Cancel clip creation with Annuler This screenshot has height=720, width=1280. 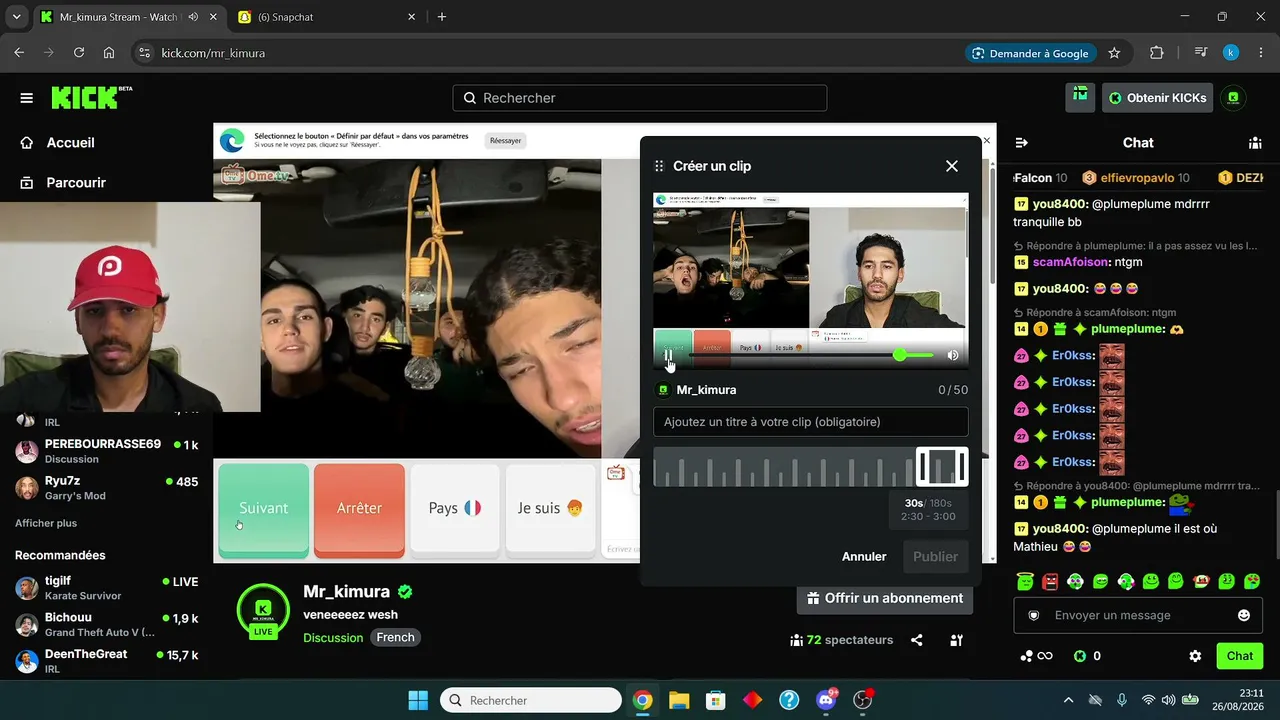tap(864, 556)
